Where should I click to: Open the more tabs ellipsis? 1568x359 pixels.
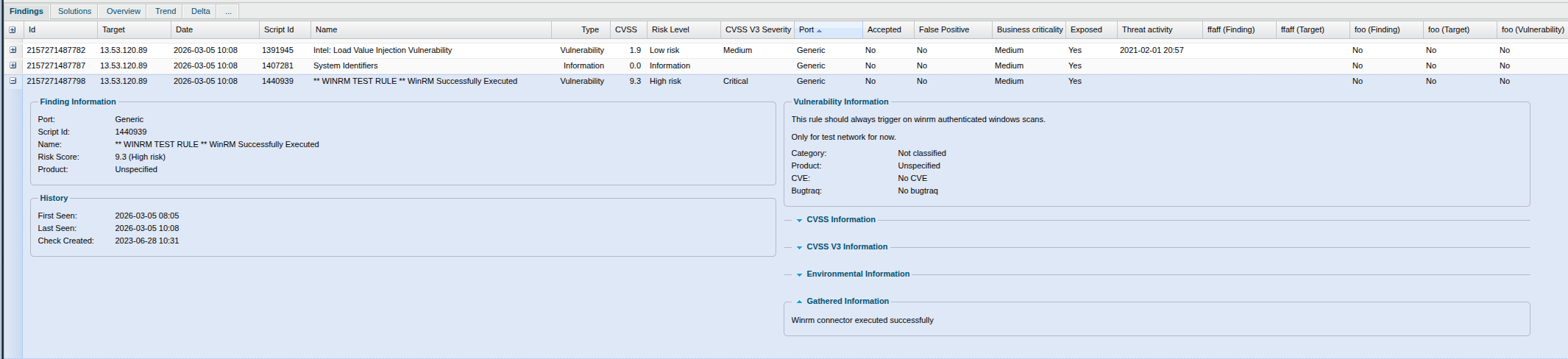click(x=228, y=11)
